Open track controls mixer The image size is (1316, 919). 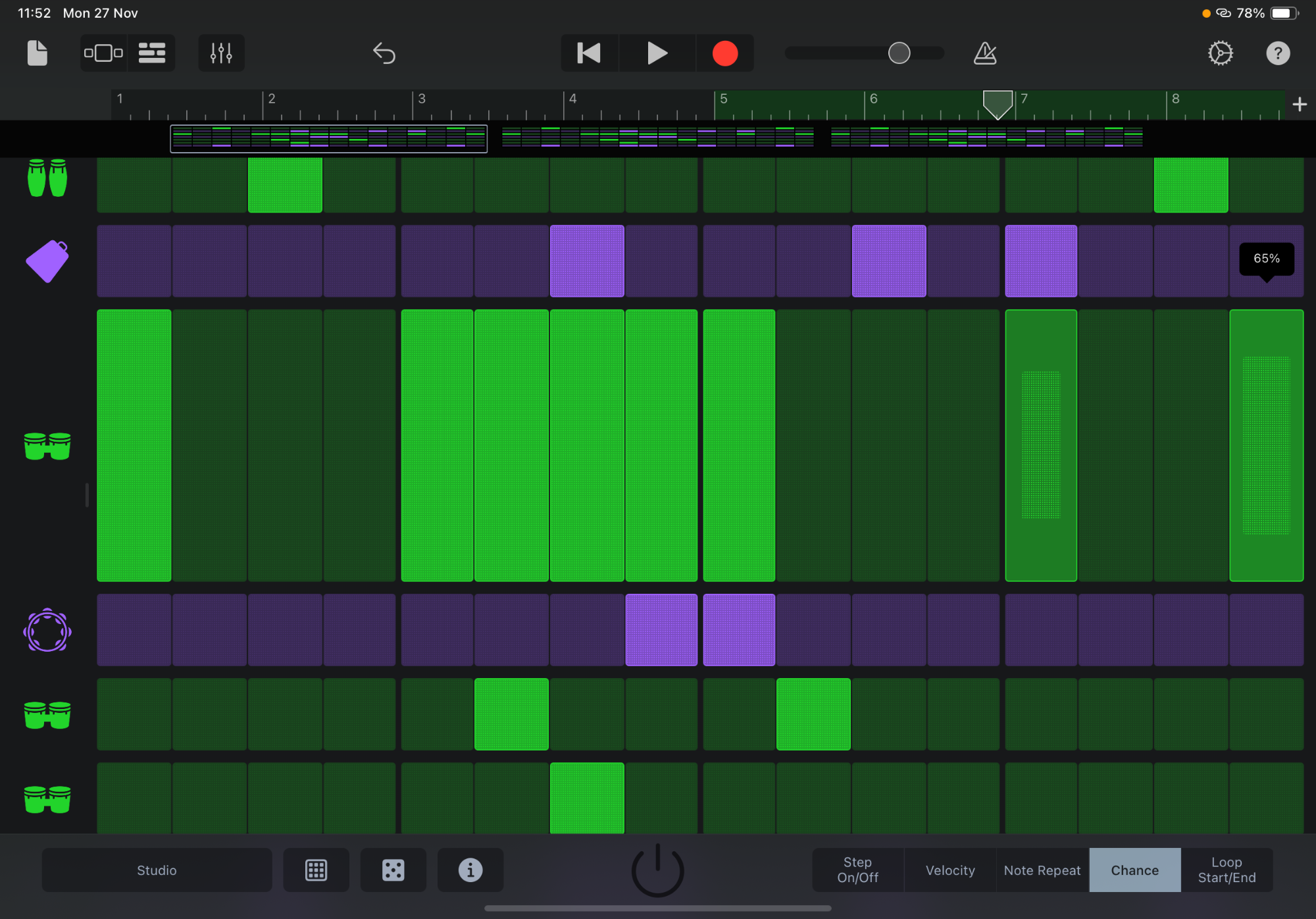[221, 53]
